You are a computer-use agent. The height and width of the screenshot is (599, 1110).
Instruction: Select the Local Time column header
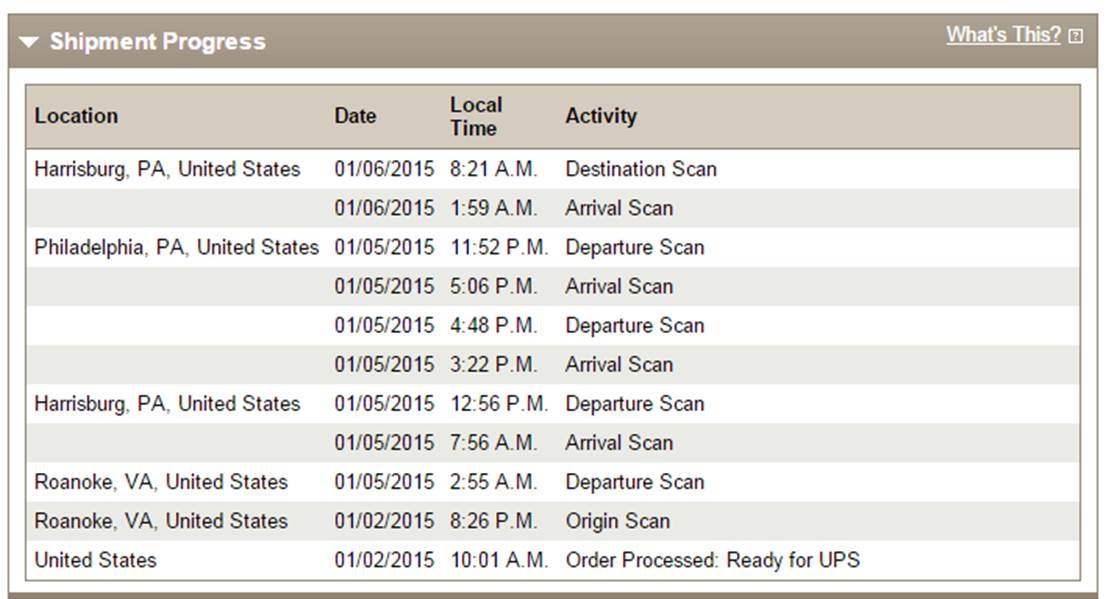point(476,116)
